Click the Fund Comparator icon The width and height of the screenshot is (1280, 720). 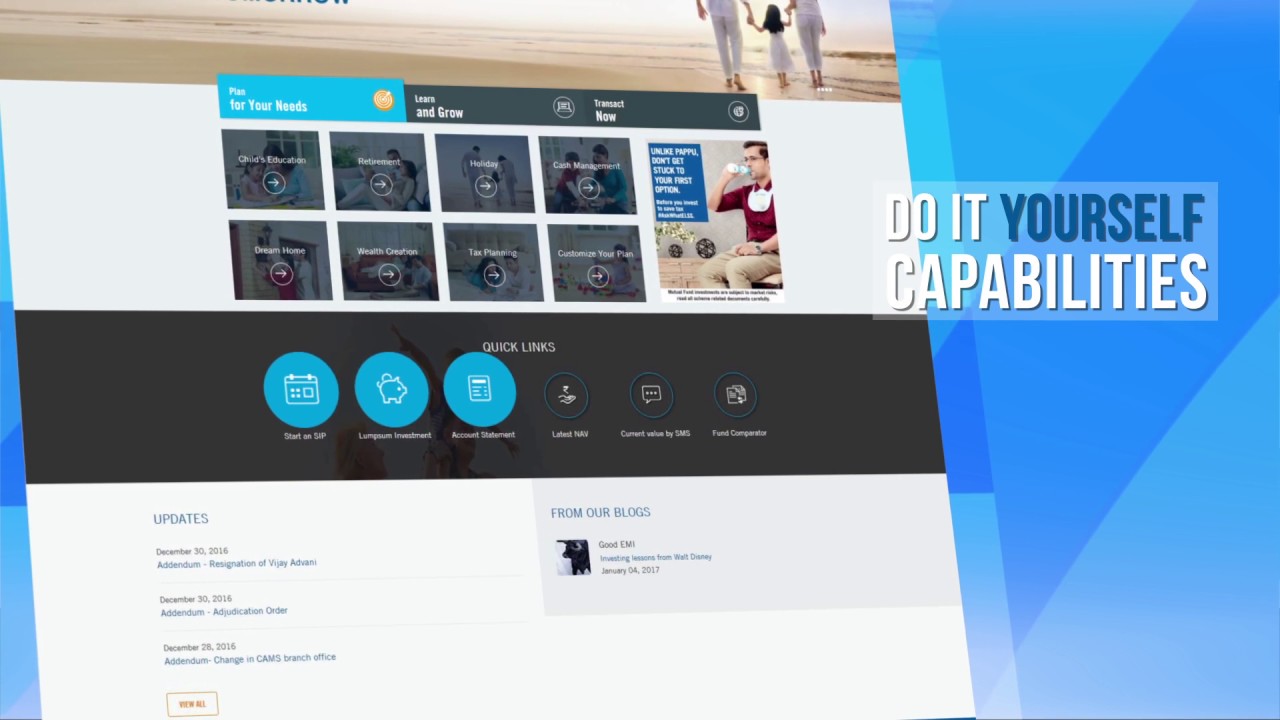(x=736, y=394)
